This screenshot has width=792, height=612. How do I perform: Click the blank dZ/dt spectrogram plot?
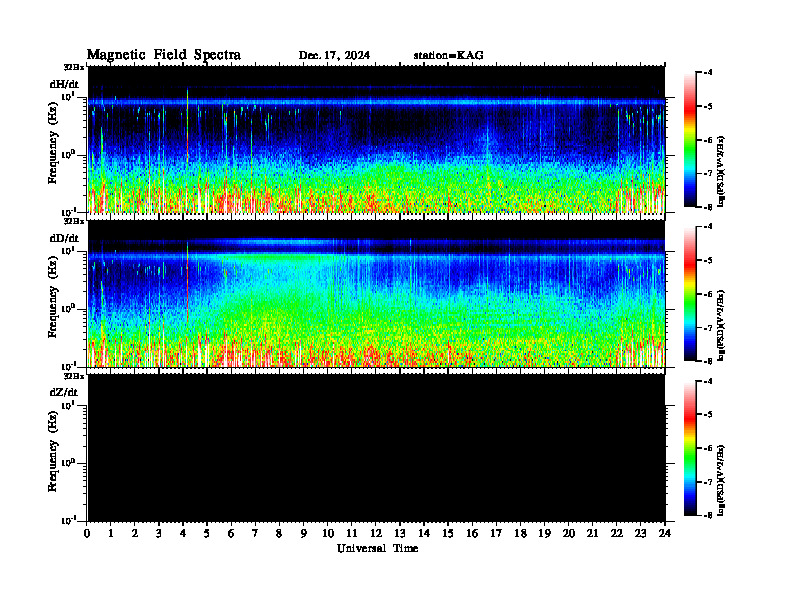[x=376, y=448]
